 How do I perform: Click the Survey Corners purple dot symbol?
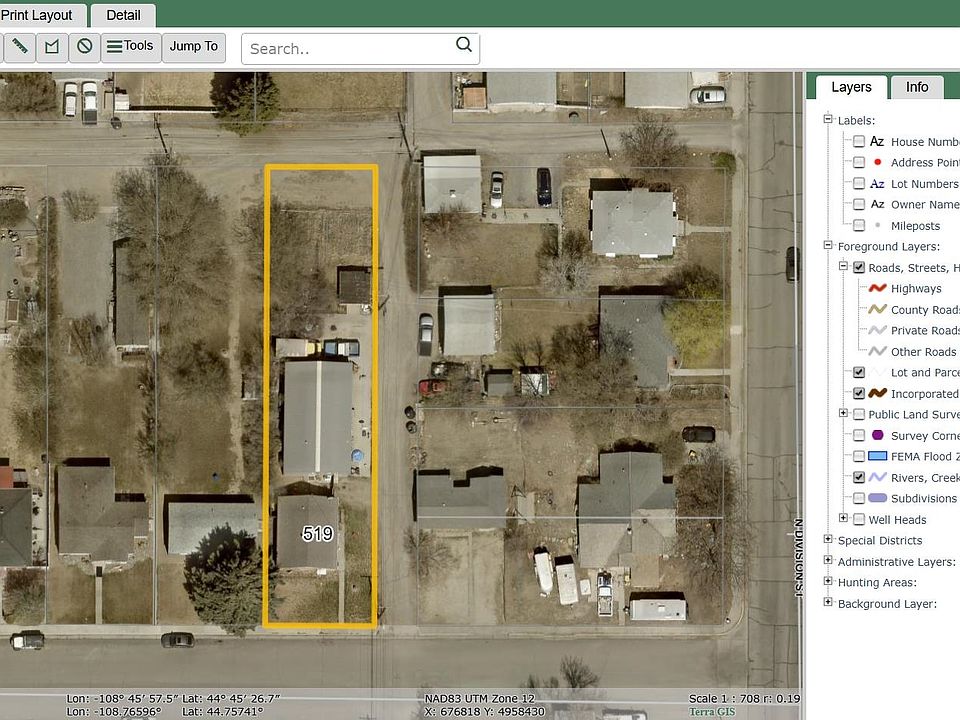point(877,436)
